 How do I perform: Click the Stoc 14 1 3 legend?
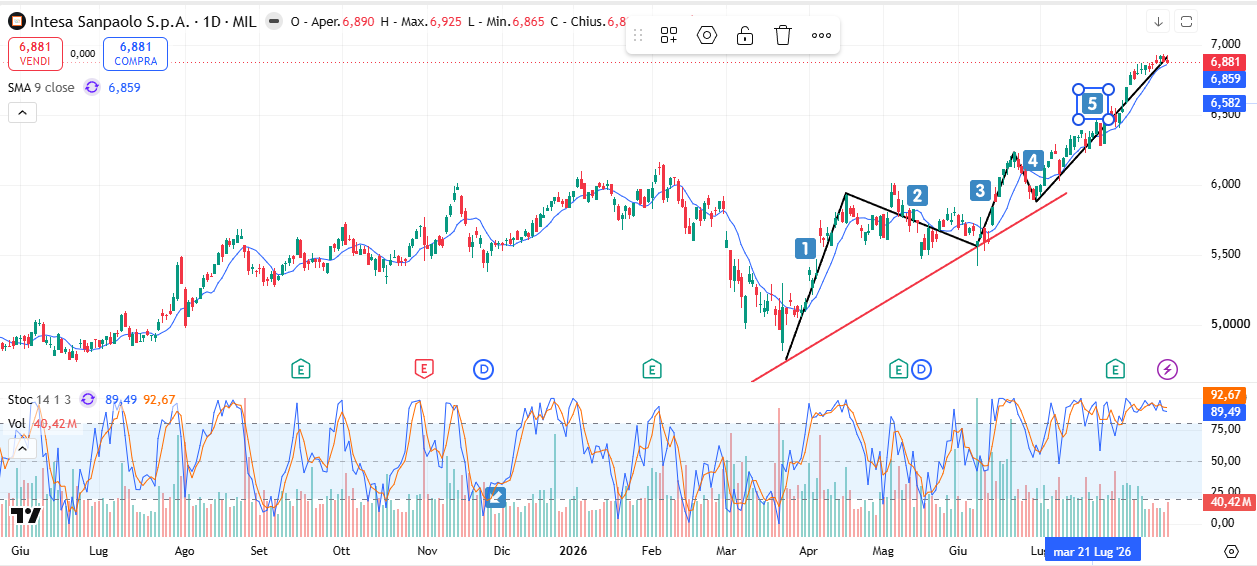(40, 400)
